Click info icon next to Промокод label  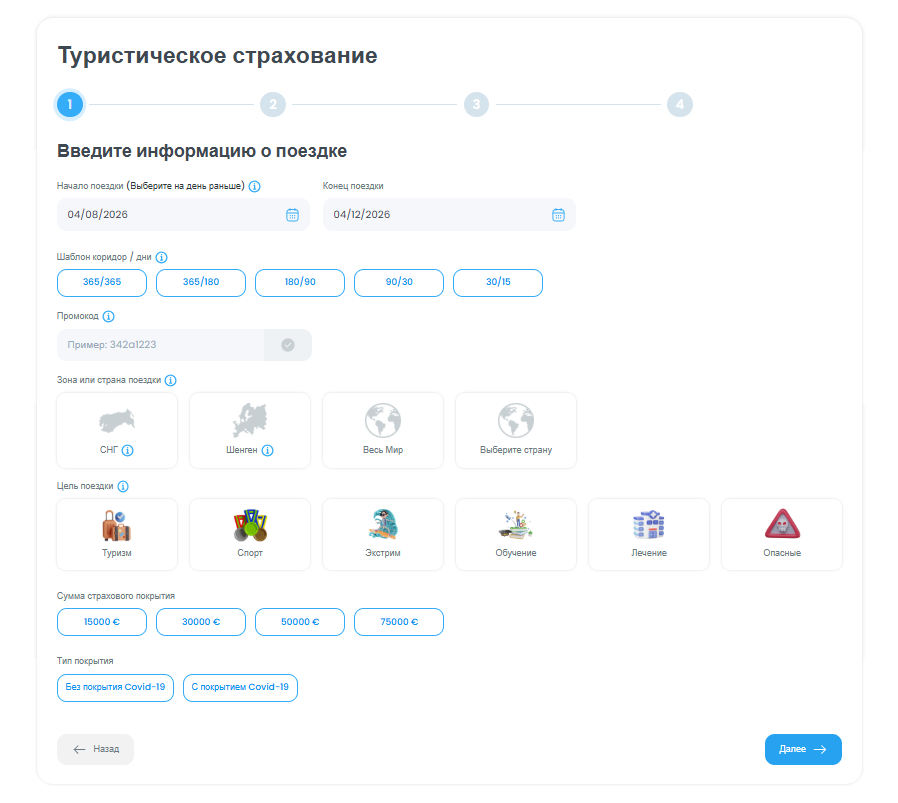(x=109, y=317)
